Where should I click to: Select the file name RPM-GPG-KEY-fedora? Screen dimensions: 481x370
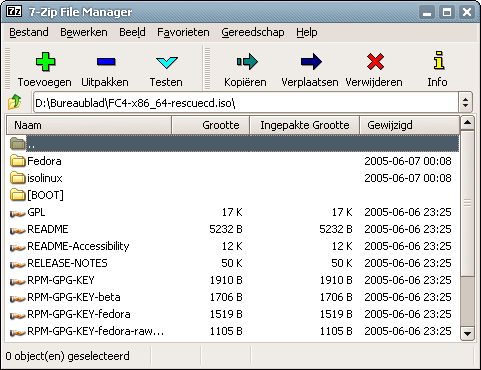[79, 314]
